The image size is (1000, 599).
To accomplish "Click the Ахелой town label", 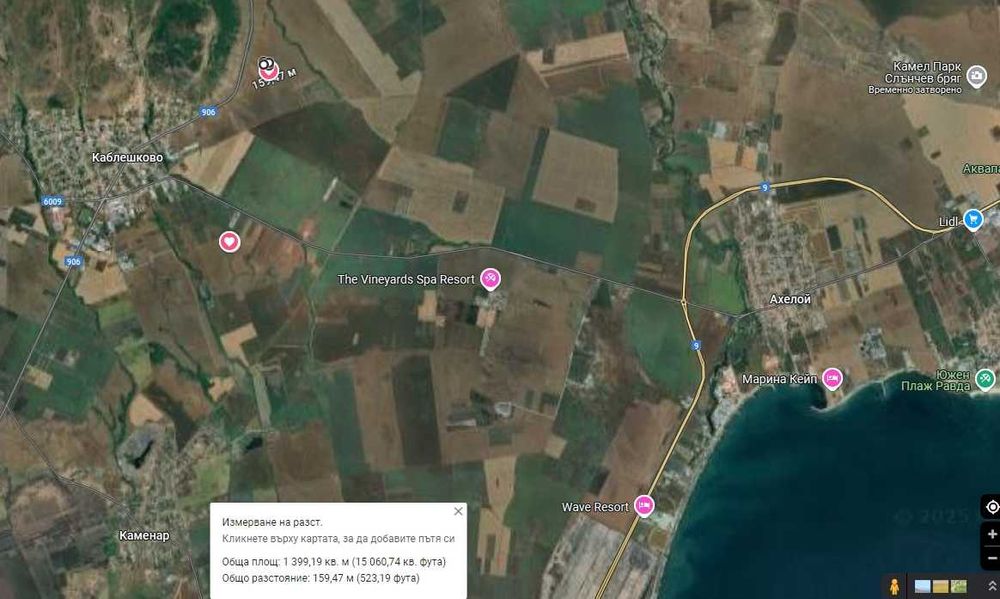I will [x=790, y=299].
